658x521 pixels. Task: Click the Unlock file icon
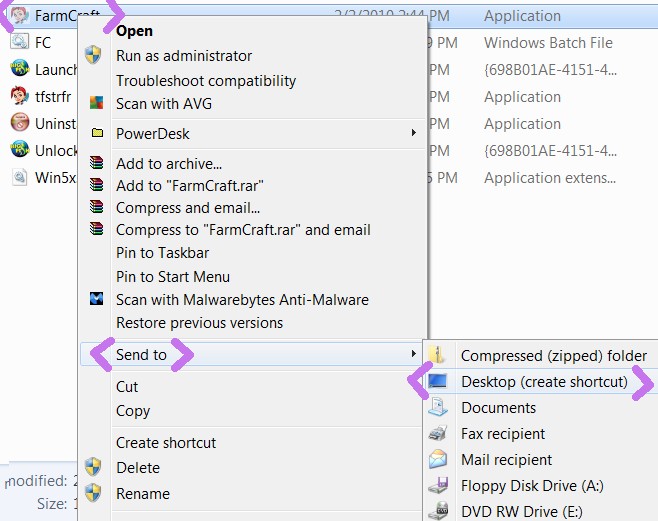coord(20,149)
